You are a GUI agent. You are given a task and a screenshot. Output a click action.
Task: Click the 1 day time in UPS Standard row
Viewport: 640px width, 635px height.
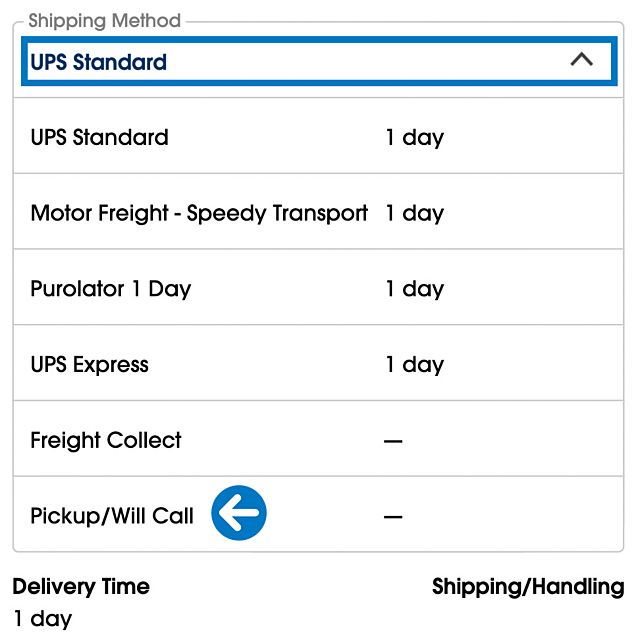tap(414, 138)
